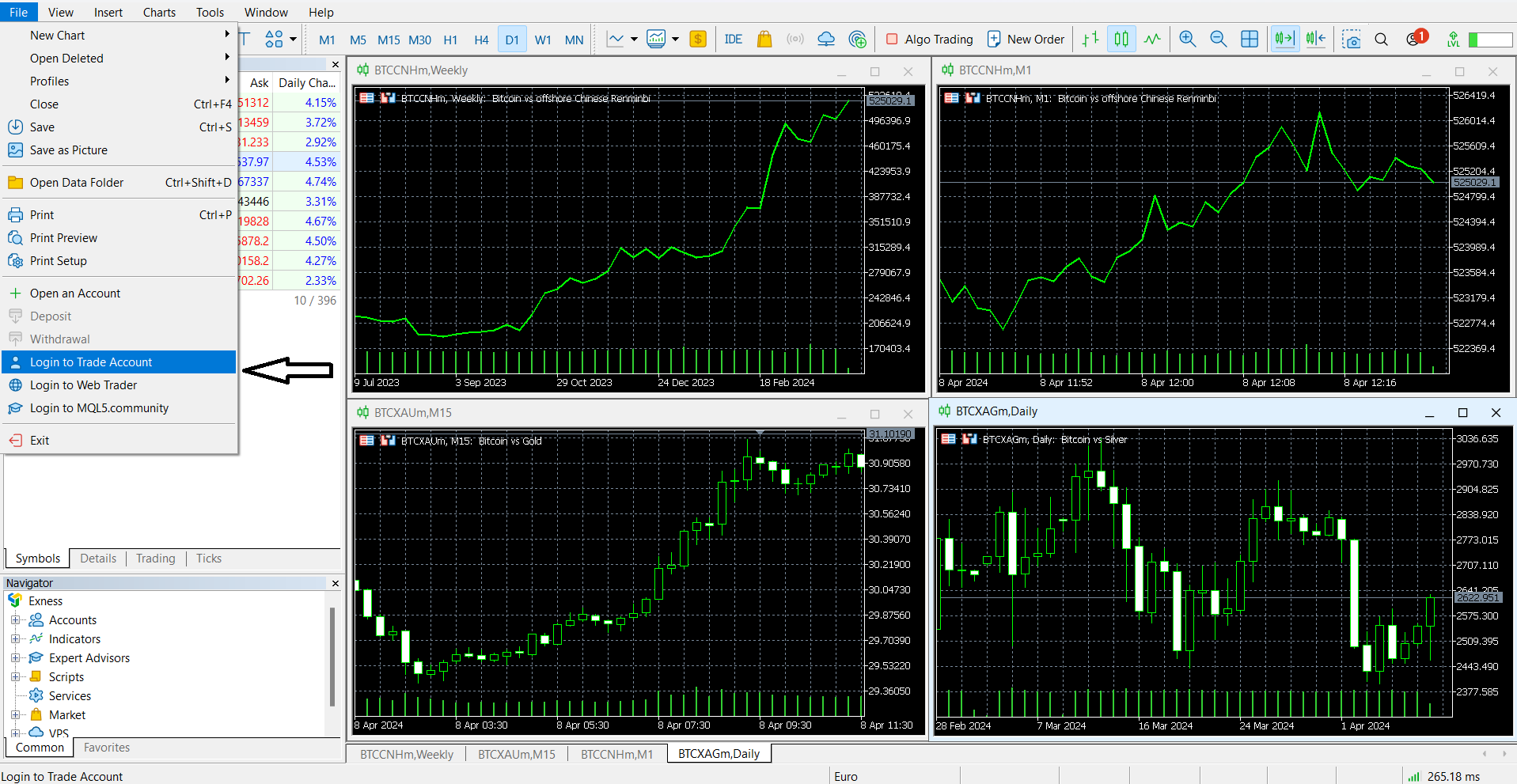The width and height of the screenshot is (1517, 784).
Task: Select Login to Trade Account
Action: tap(119, 362)
